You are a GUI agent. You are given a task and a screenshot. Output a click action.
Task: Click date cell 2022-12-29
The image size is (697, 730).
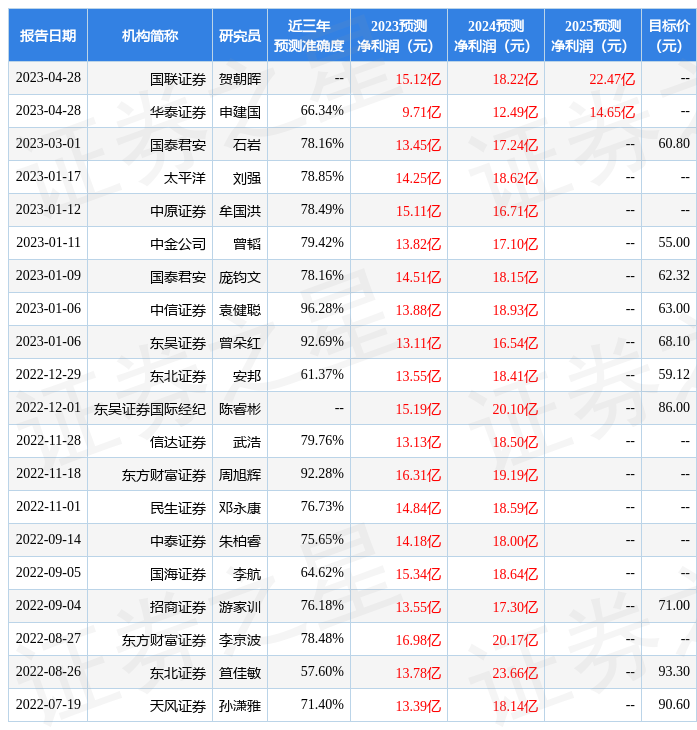coord(48,375)
